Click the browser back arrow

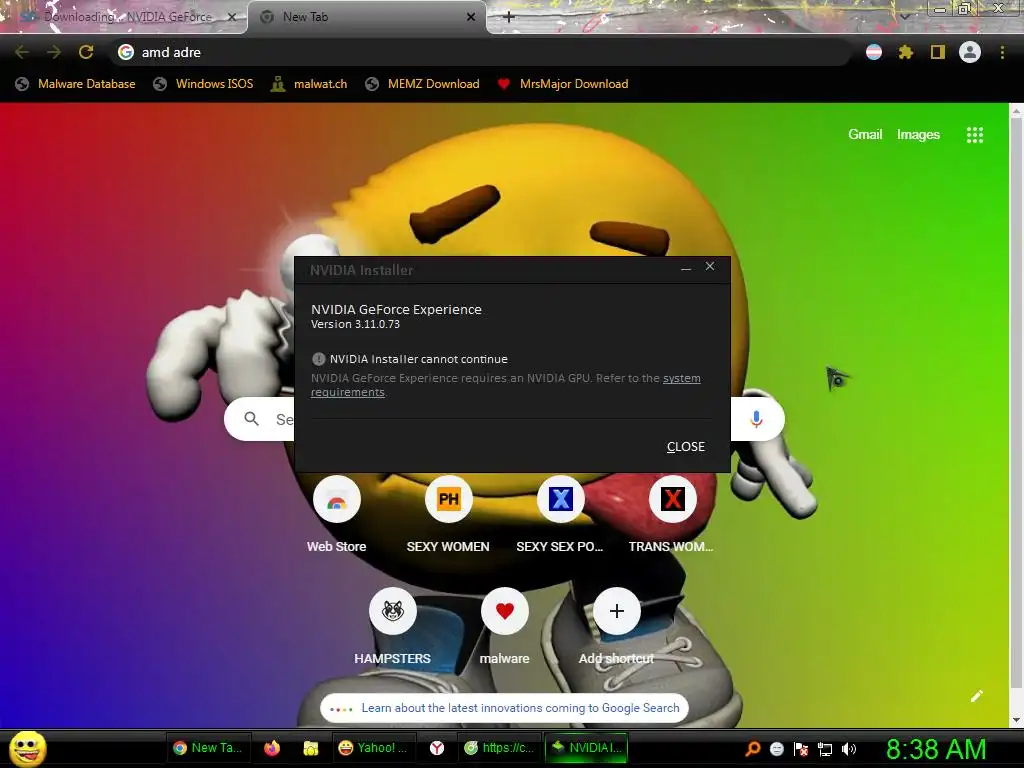(22, 52)
